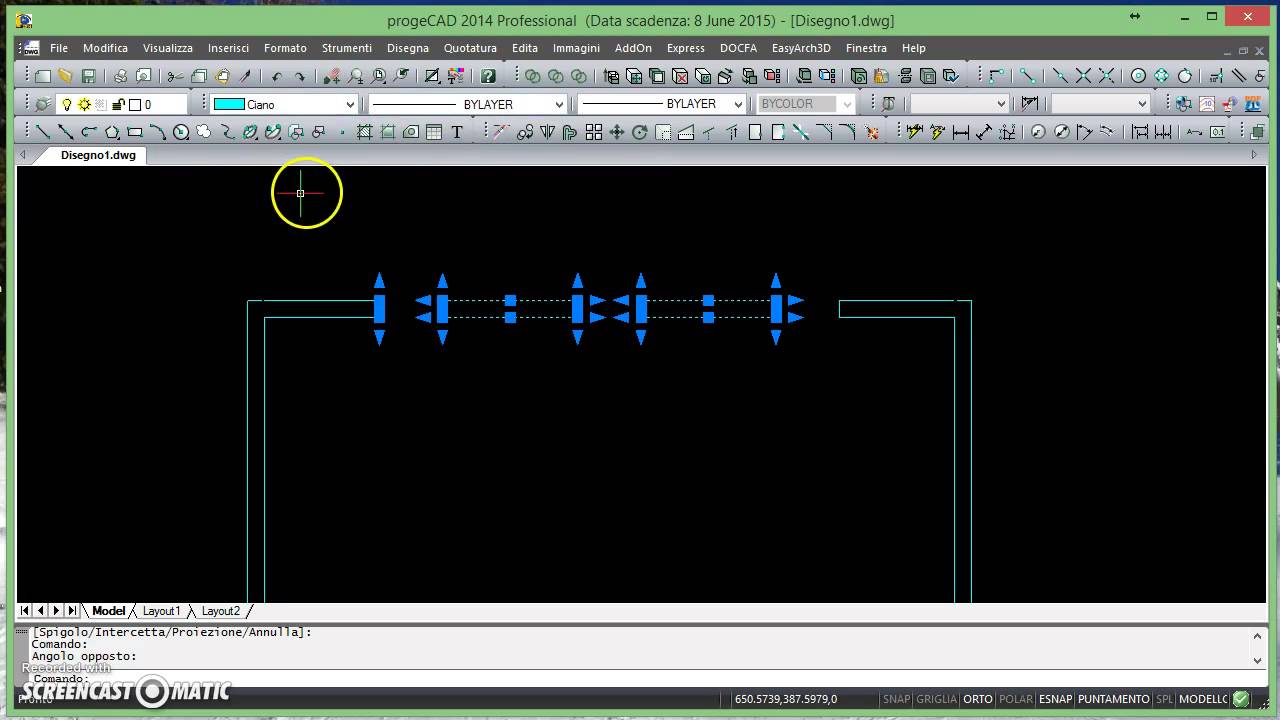Click the Undo arrow icon
Image resolution: width=1280 pixels, height=720 pixels.
277,76
